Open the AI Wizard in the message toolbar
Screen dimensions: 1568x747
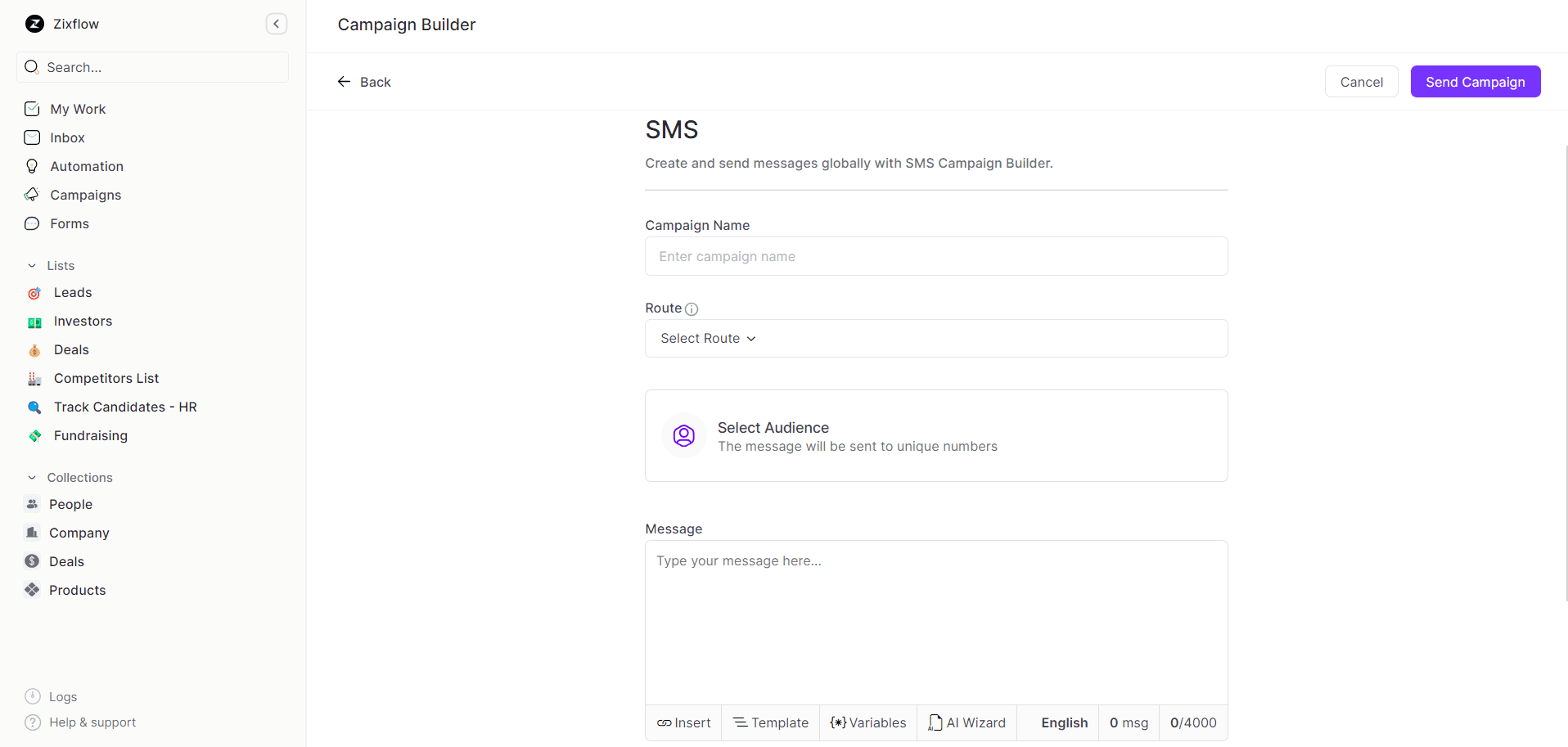966,722
